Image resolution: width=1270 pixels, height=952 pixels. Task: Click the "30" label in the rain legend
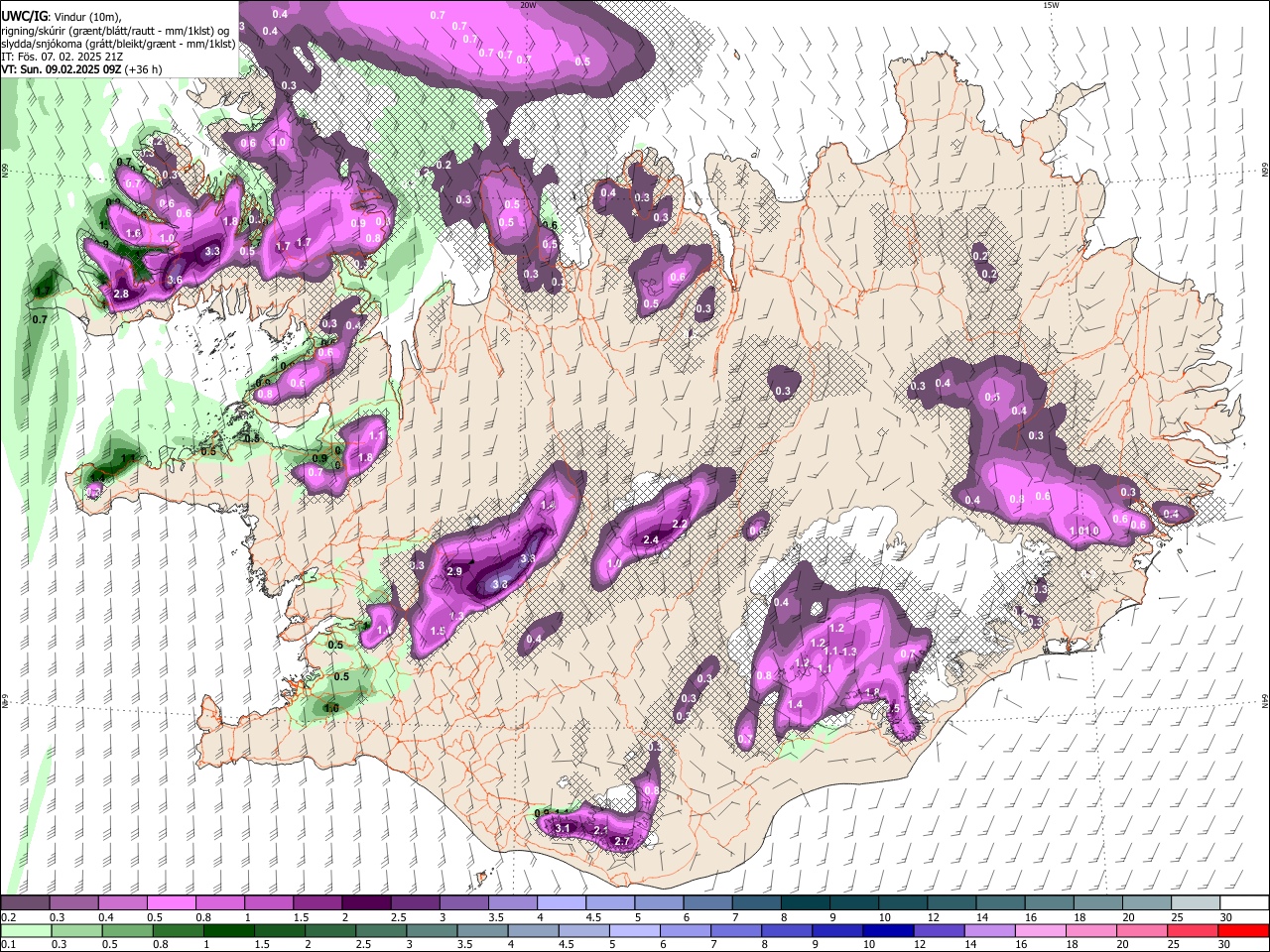[x=1223, y=945]
